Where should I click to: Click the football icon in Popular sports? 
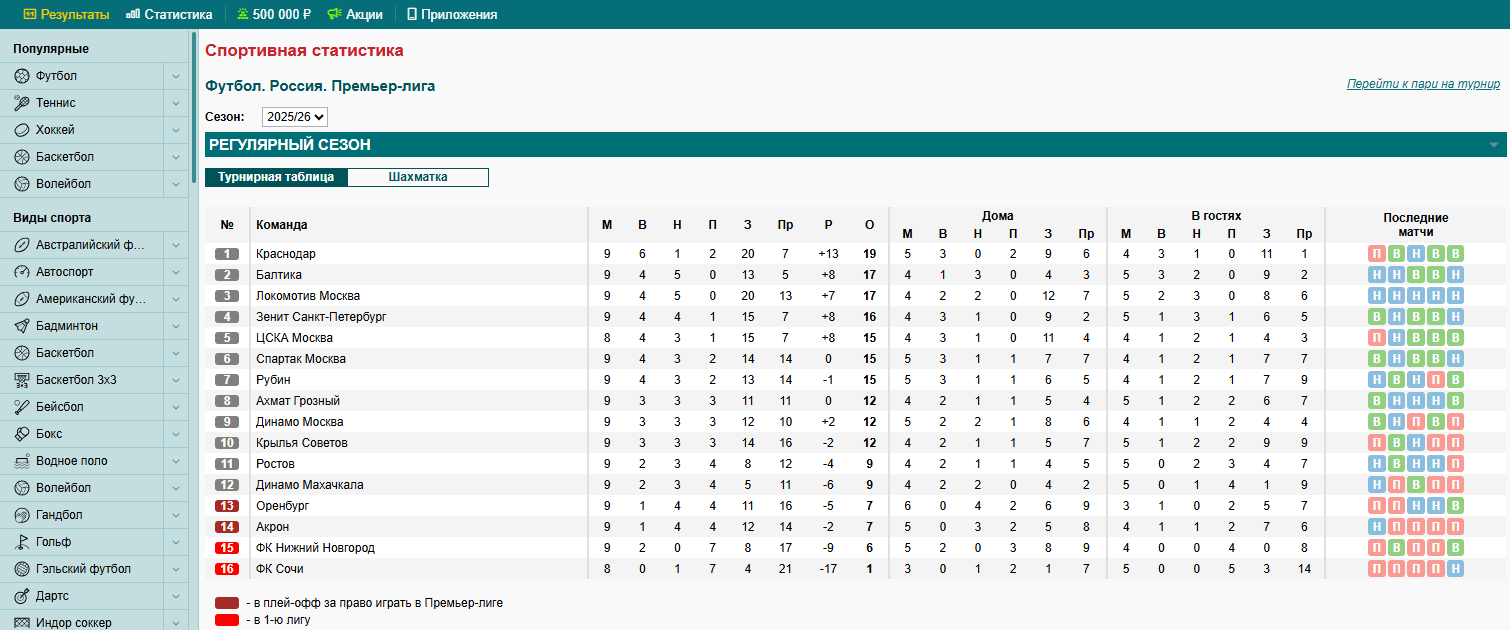(22, 76)
